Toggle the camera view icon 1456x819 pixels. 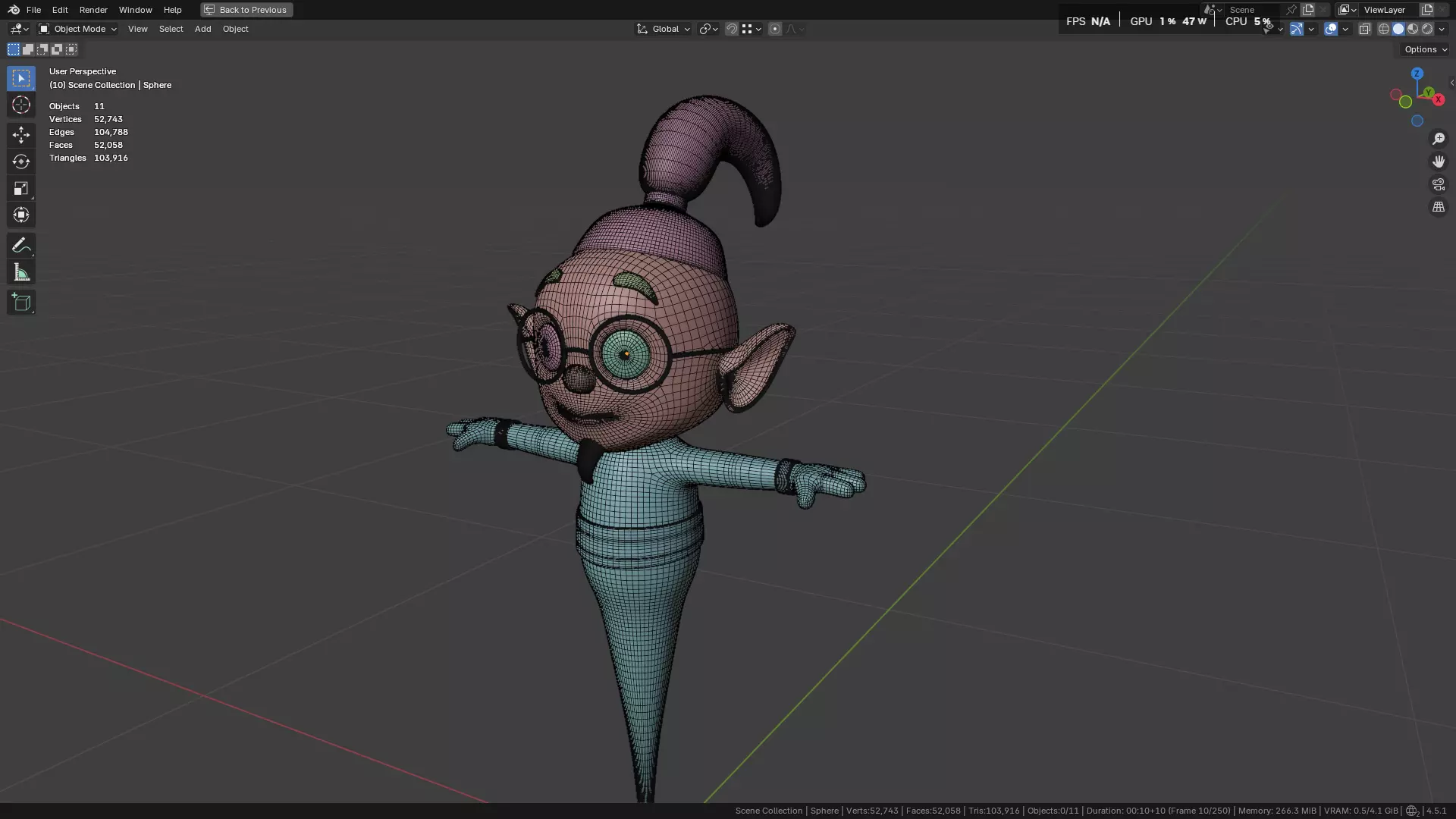[x=1439, y=184]
